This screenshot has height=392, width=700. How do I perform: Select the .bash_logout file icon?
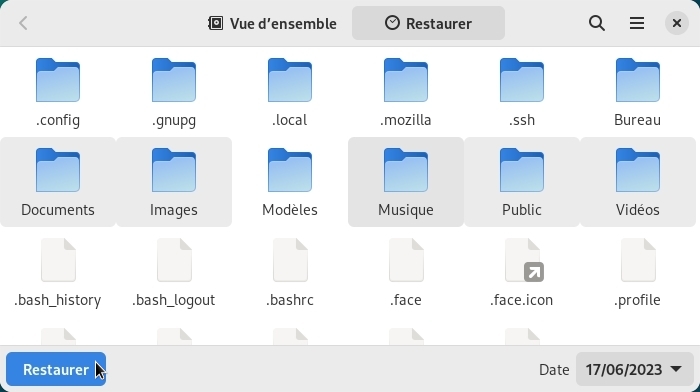174,260
